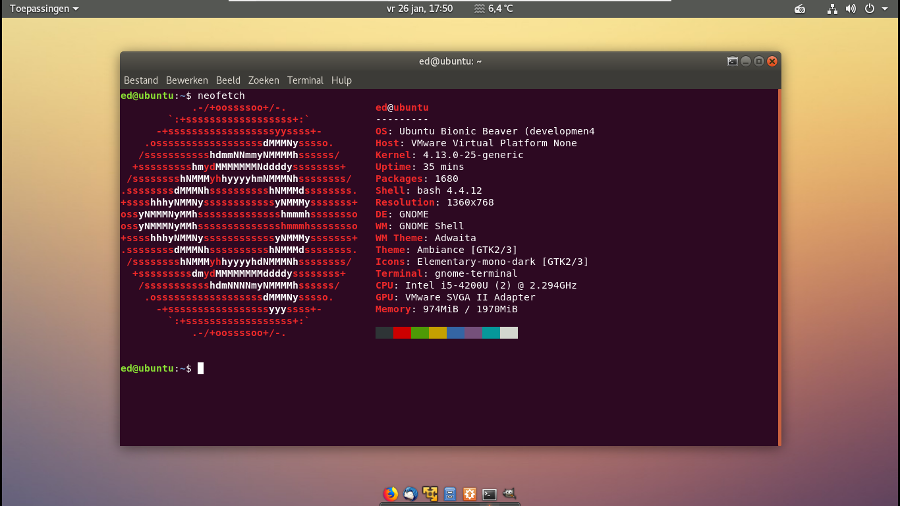Click the 'Packages: 1680' line
This screenshot has width=900, height=506.
click(417, 178)
